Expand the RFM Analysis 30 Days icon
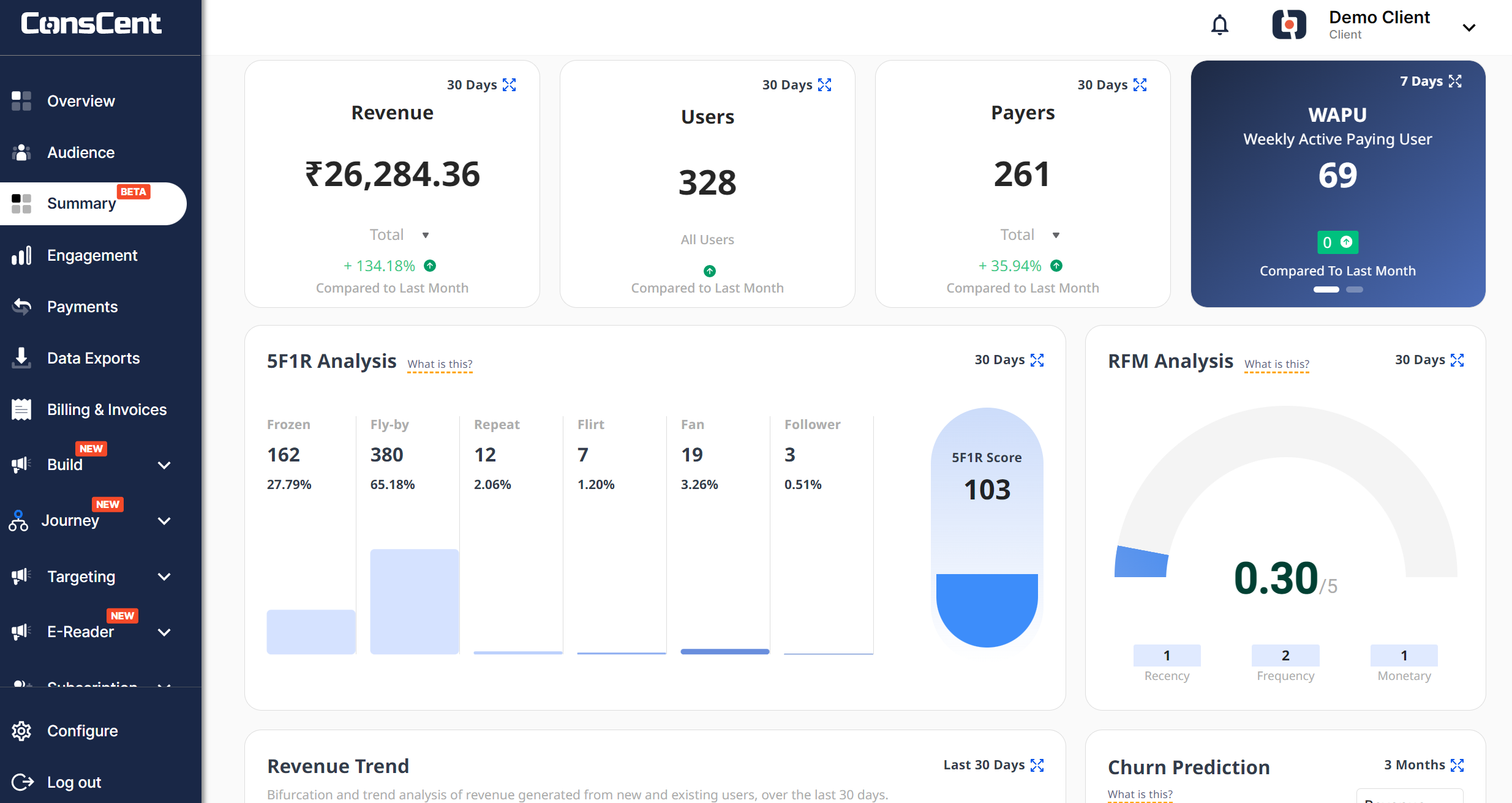This screenshot has width=1512, height=803. point(1457,360)
